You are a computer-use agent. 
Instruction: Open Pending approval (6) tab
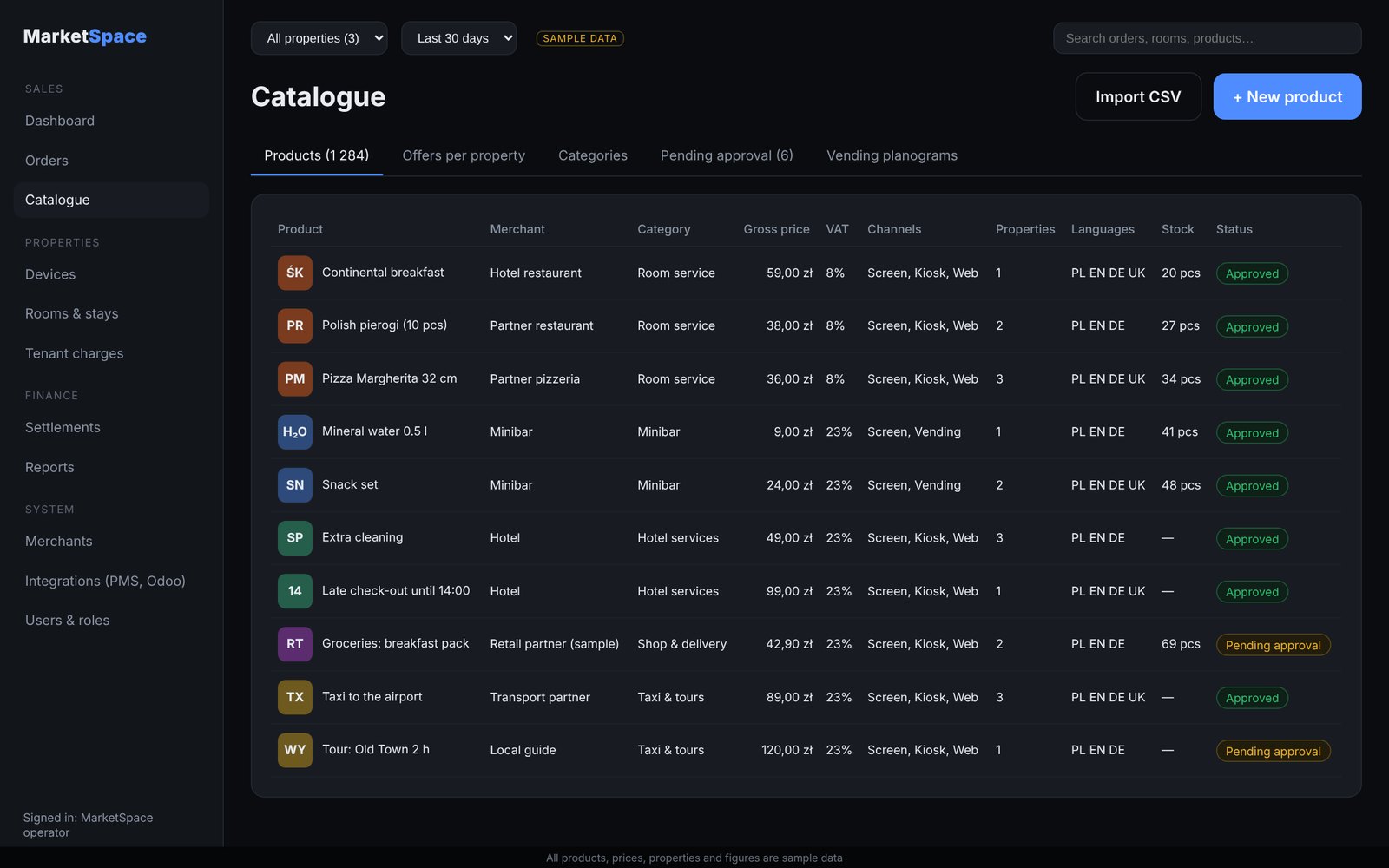[727, 155]
